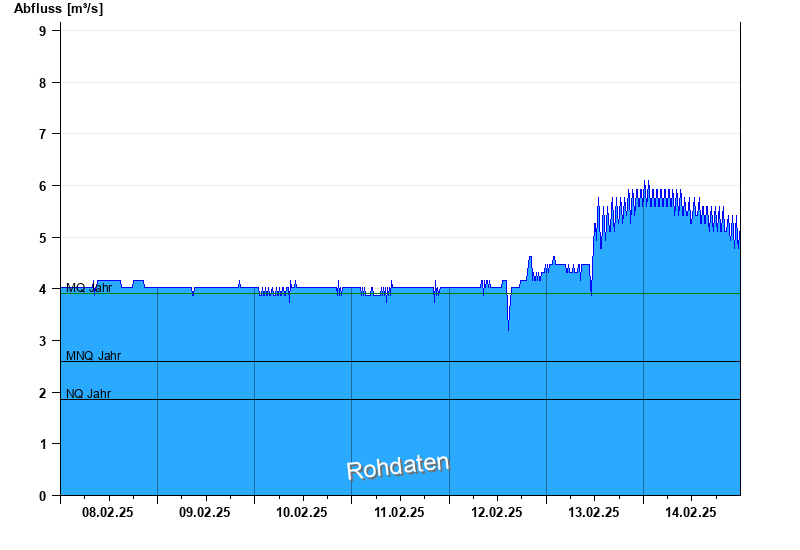Click the y-axis value 9
Image resolution: width=800 pixels, height=550 pixels.
tap(42, 31)
